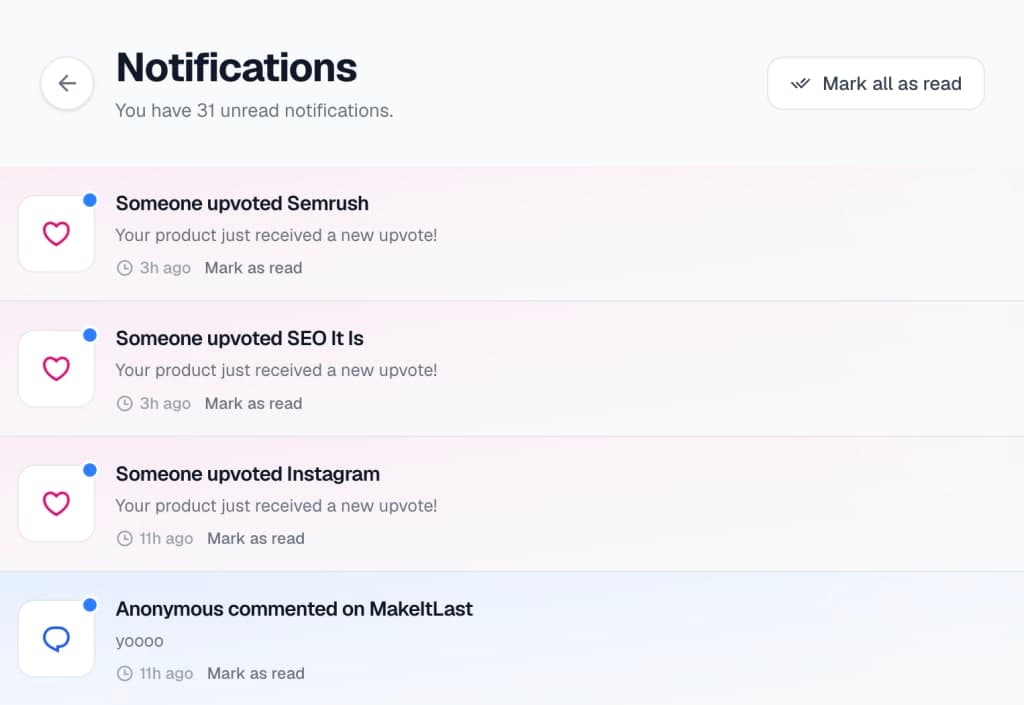Image resolution: width=1024 pixels, height=705 pixels.
Task: Click the clock icon beside Instagram 11h timestamp
Action: tap(123, 538)
